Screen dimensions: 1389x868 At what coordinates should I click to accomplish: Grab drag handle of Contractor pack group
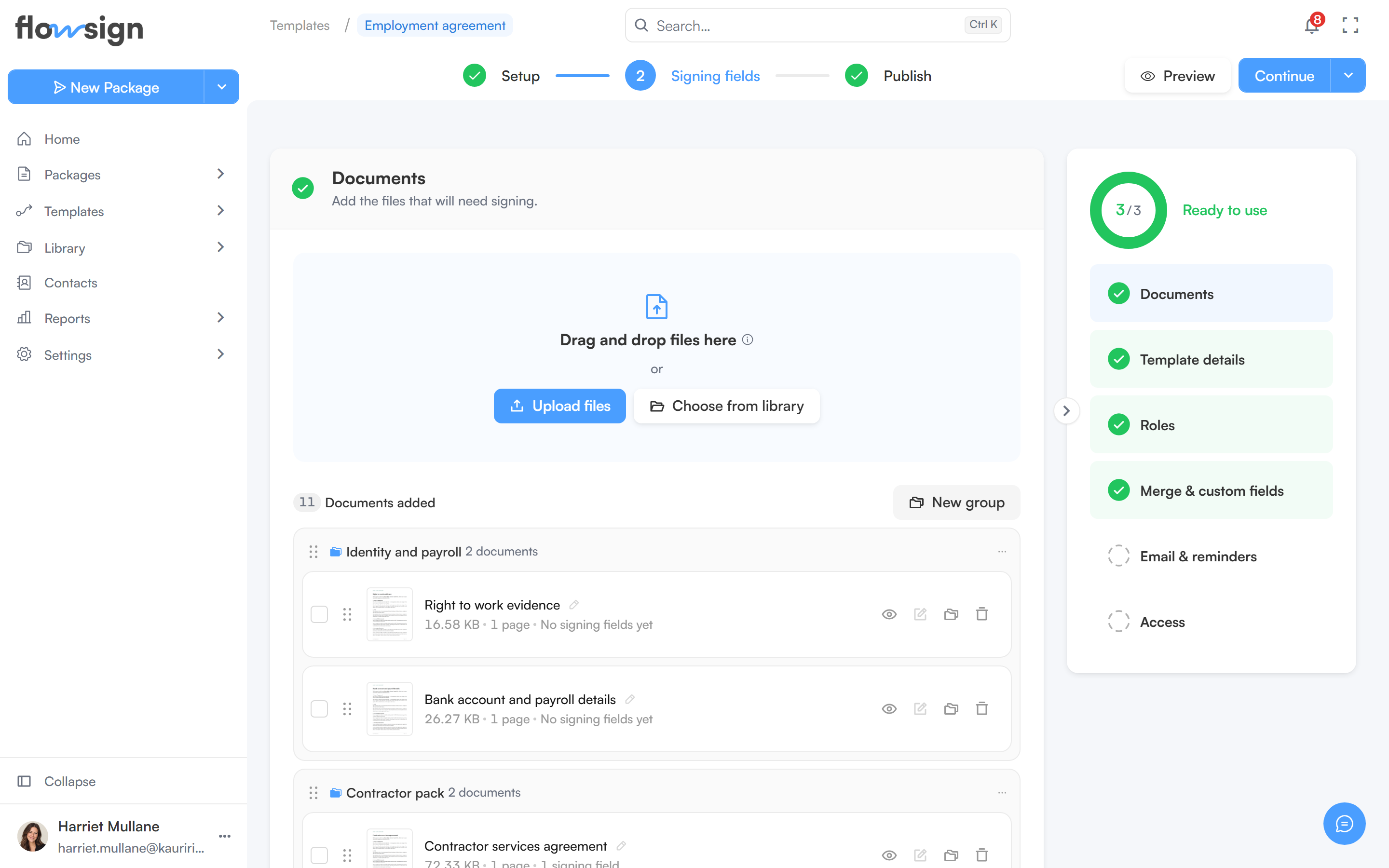(313, 793)
